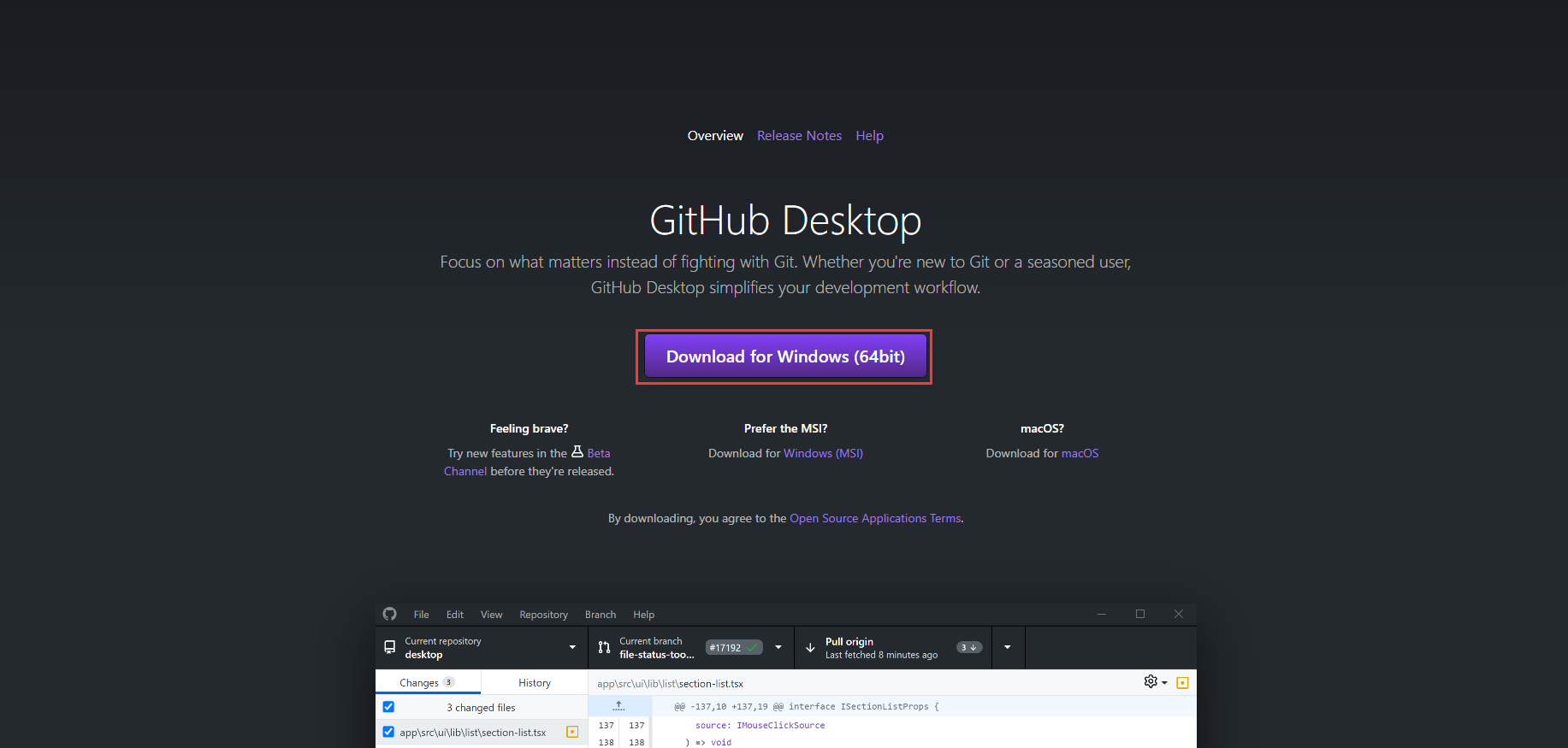Expand the Current branch dropdown arrow
This screenshot has height=748, width=1568.
778,647
